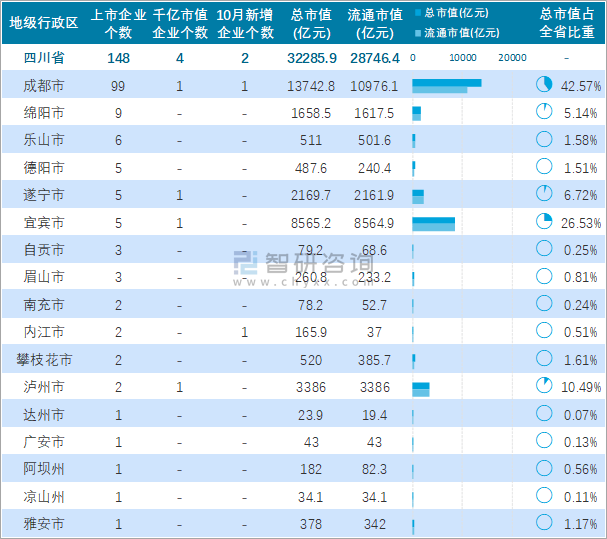Click the dark blue 总市值 legend swatch
Image resolution: width=607 pixels, height=539 pixels.
417,13
